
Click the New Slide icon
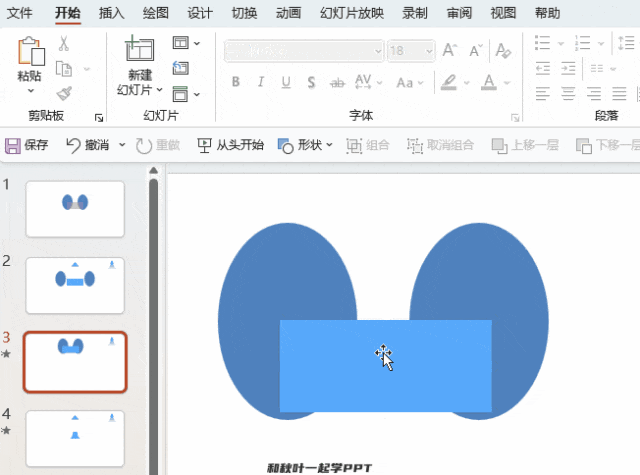(140, 49)
